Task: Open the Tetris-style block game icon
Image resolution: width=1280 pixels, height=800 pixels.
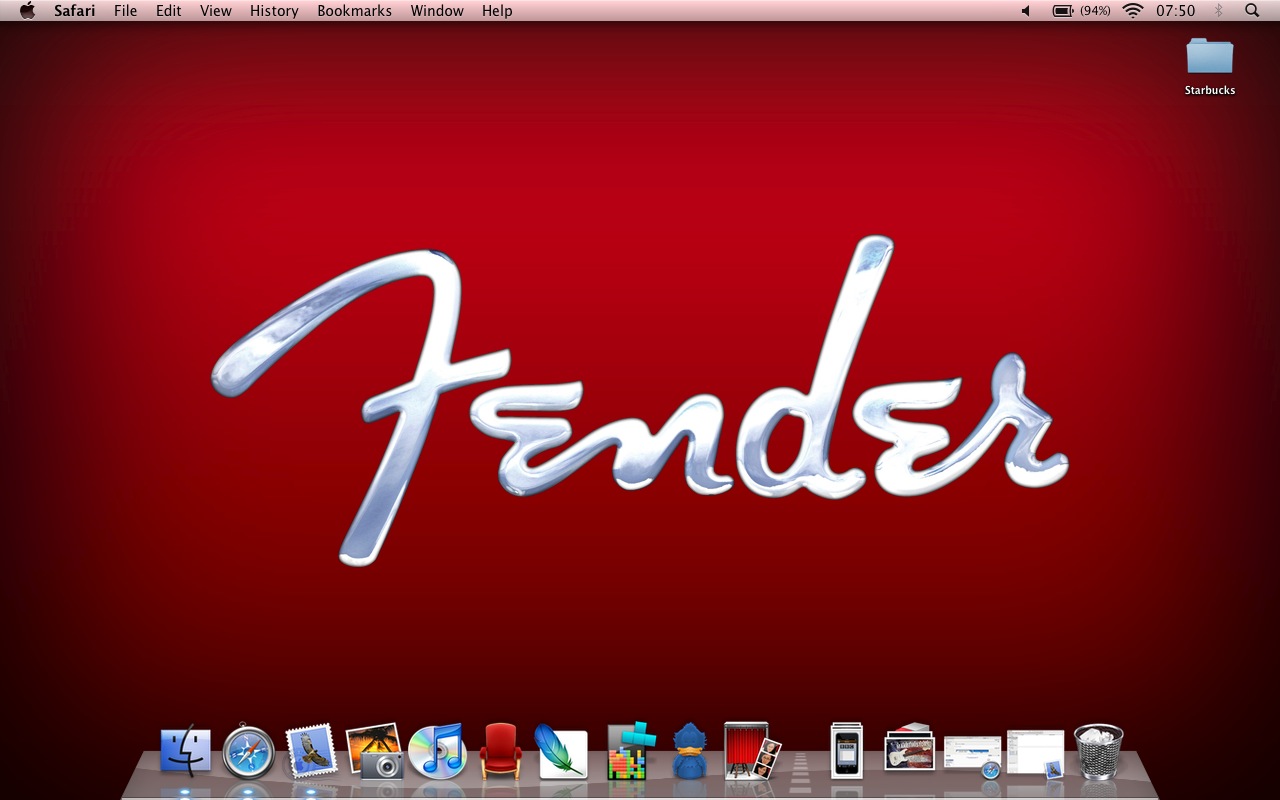Action: (x=630, y=752)
